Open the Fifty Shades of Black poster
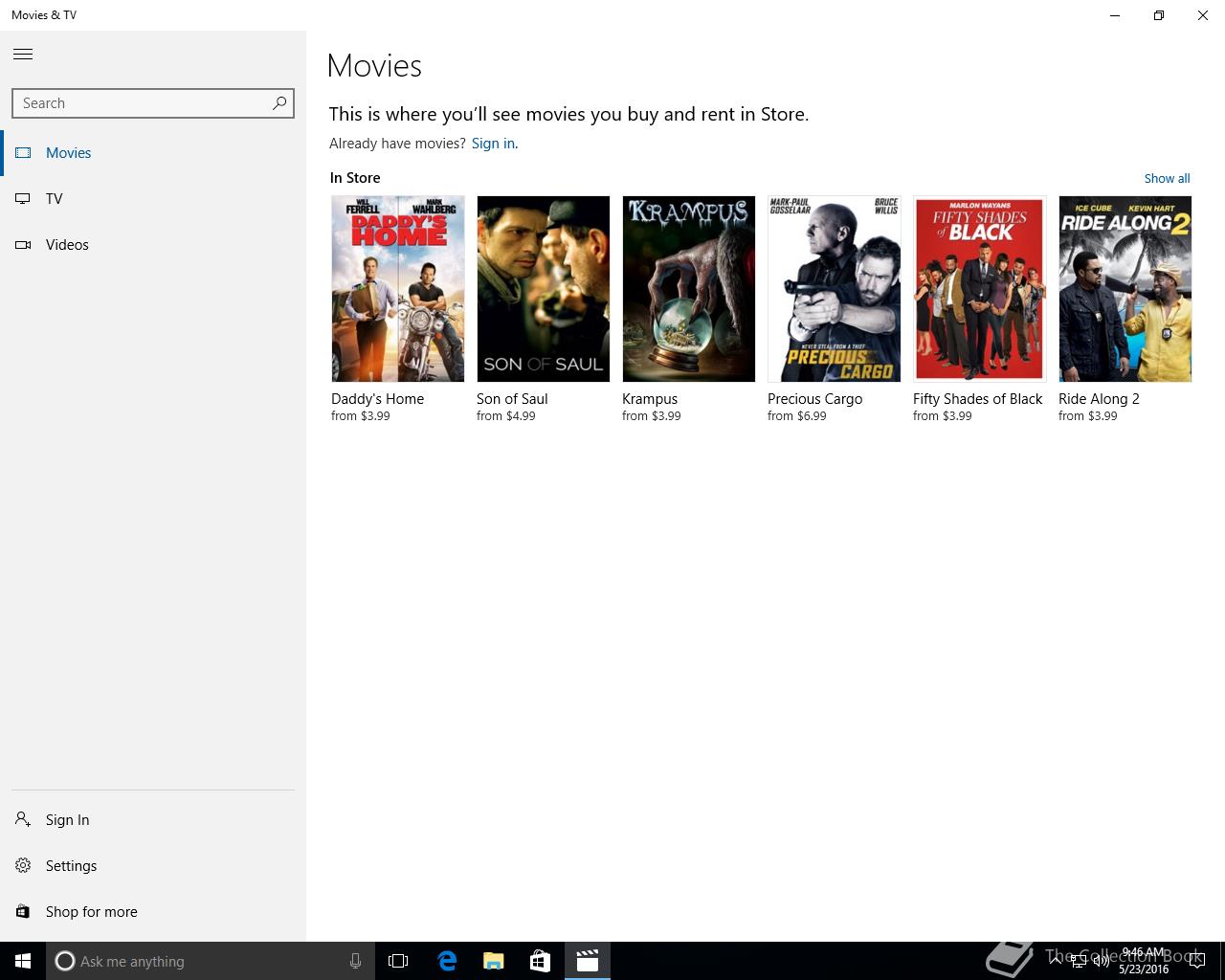 tap(980, 289)
